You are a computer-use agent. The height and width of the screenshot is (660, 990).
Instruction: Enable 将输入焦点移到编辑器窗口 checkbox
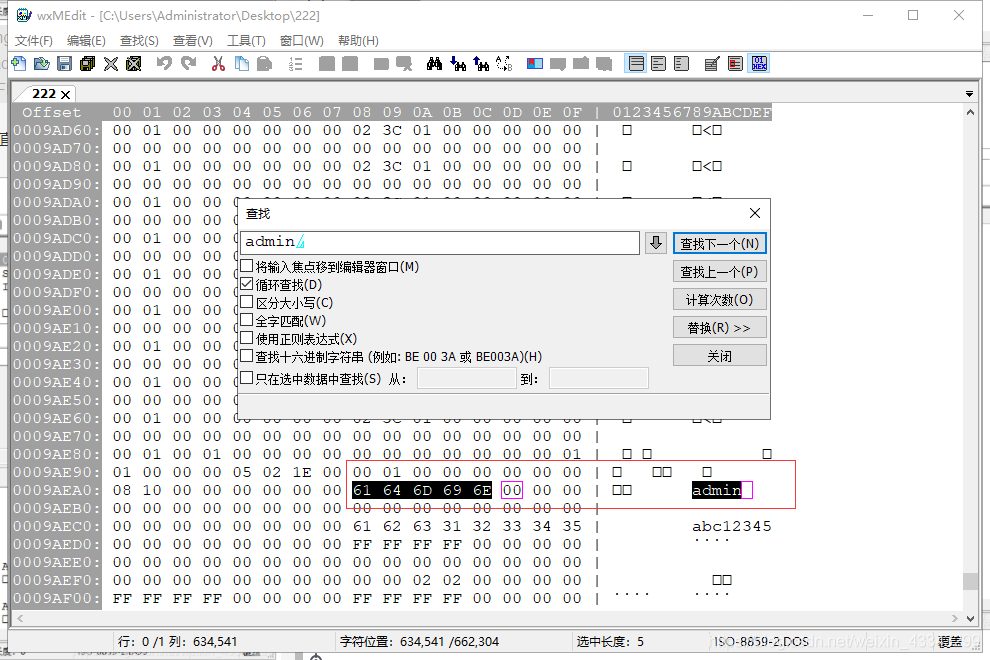[247, 266]
